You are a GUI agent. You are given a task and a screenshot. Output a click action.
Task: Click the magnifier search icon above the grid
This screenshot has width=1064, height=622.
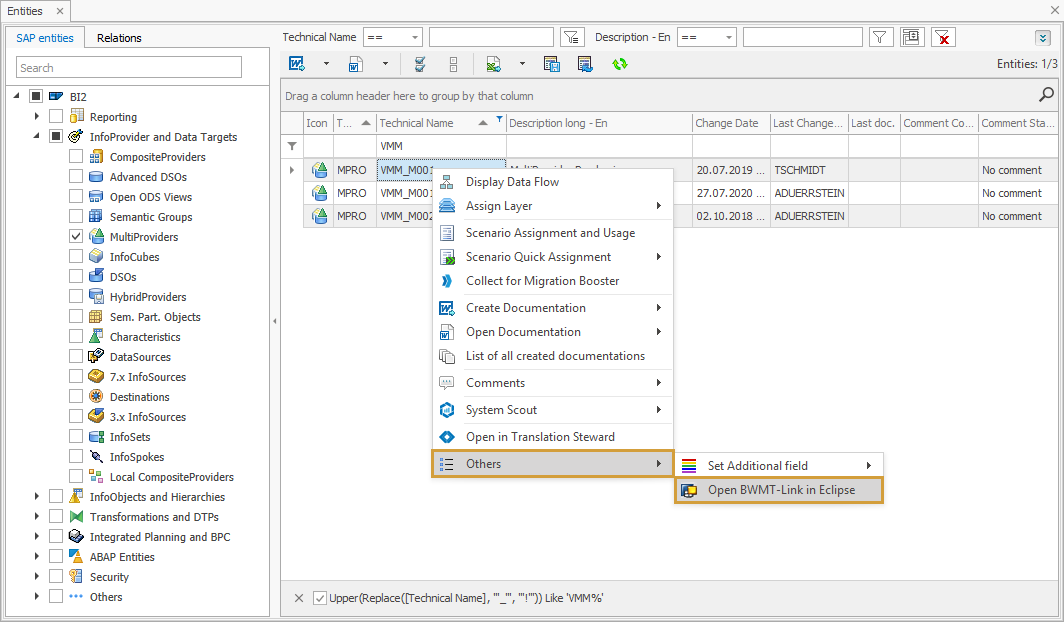1046,94
